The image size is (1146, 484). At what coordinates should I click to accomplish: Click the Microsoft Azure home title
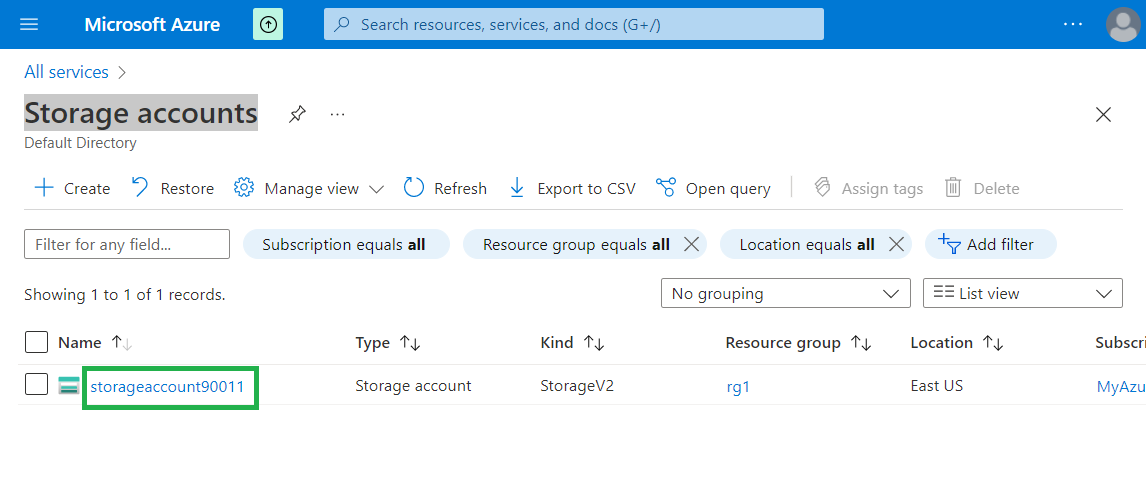[x=152, y=24]
